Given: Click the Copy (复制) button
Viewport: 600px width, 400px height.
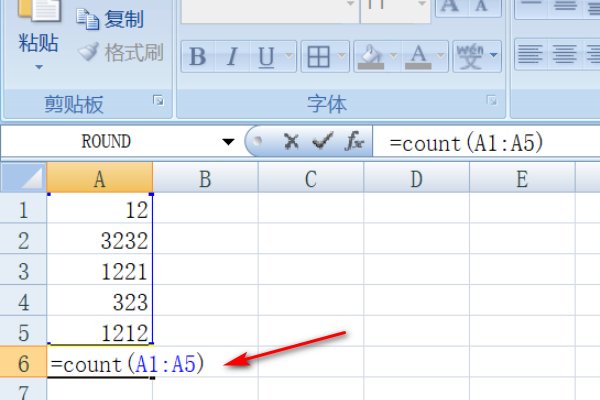Looking at the screenshot, I should click(110, 19).
